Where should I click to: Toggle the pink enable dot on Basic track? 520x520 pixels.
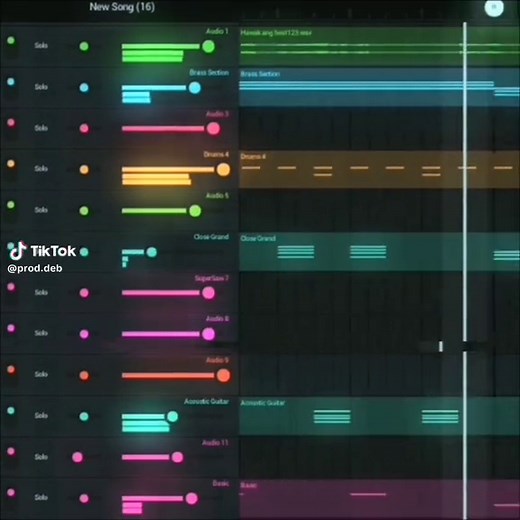click(x=11, y=492)
